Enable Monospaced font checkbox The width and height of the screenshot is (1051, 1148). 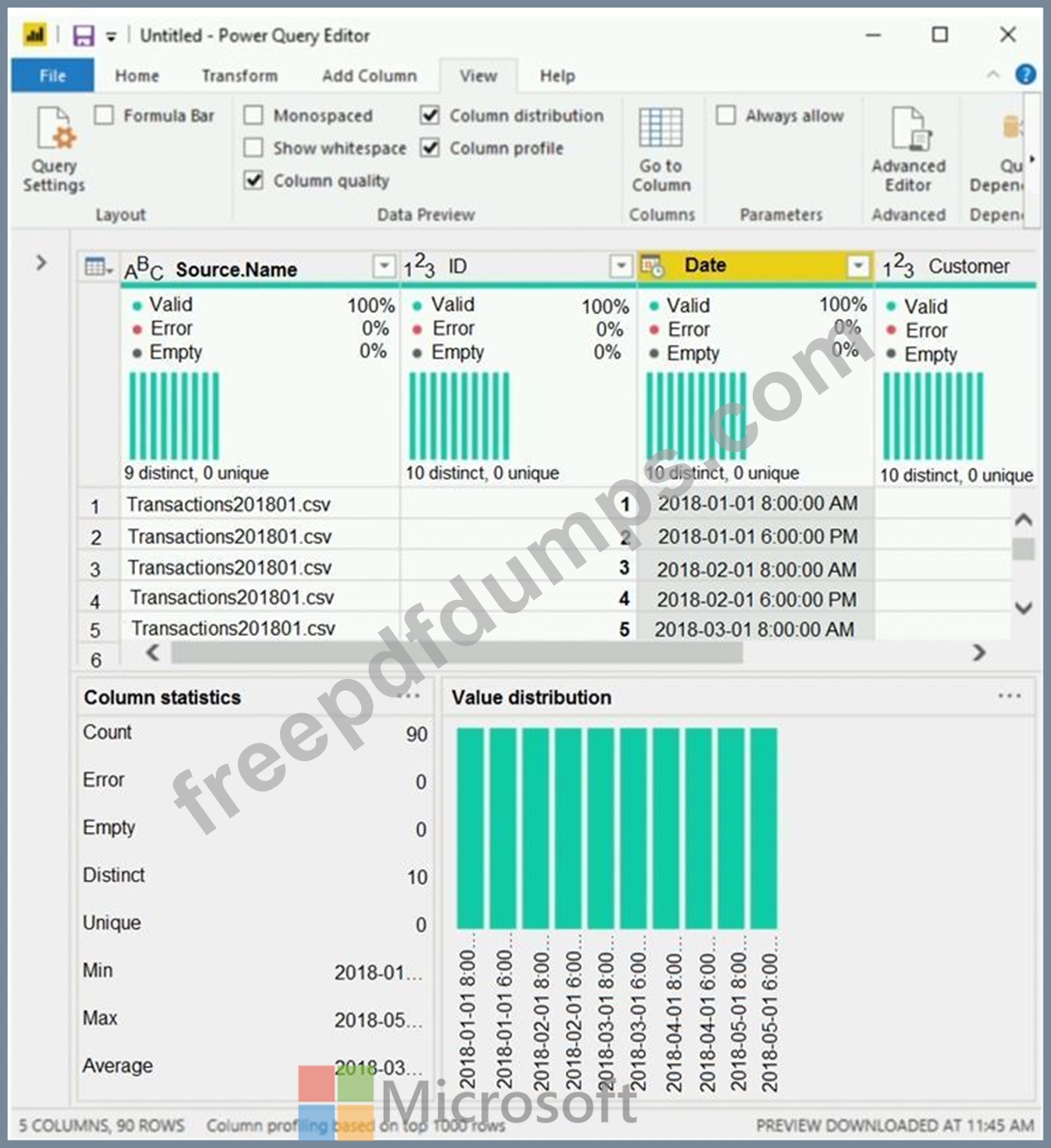click(x=253, y=115)
